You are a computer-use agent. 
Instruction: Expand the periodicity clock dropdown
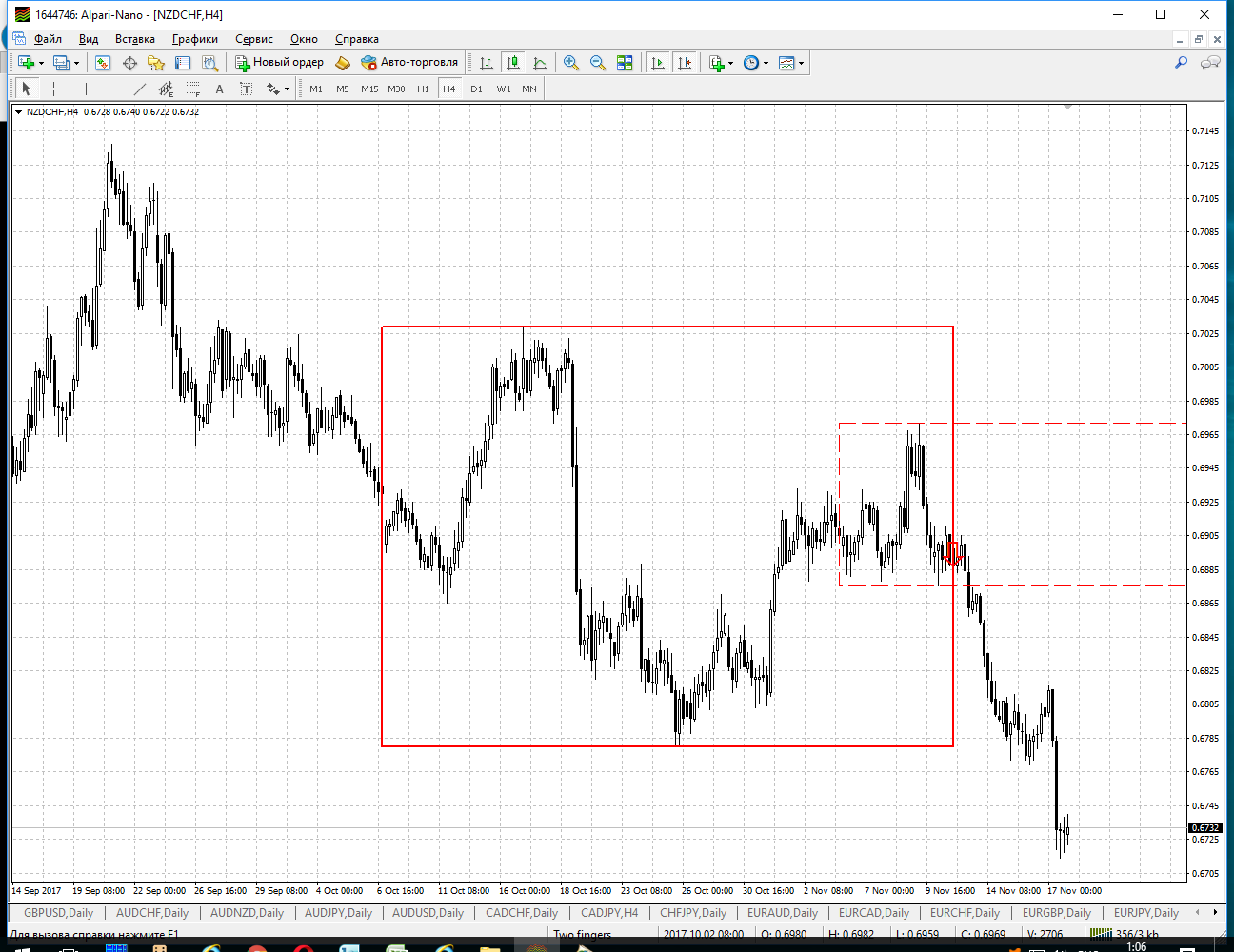[x=766, y=64]
